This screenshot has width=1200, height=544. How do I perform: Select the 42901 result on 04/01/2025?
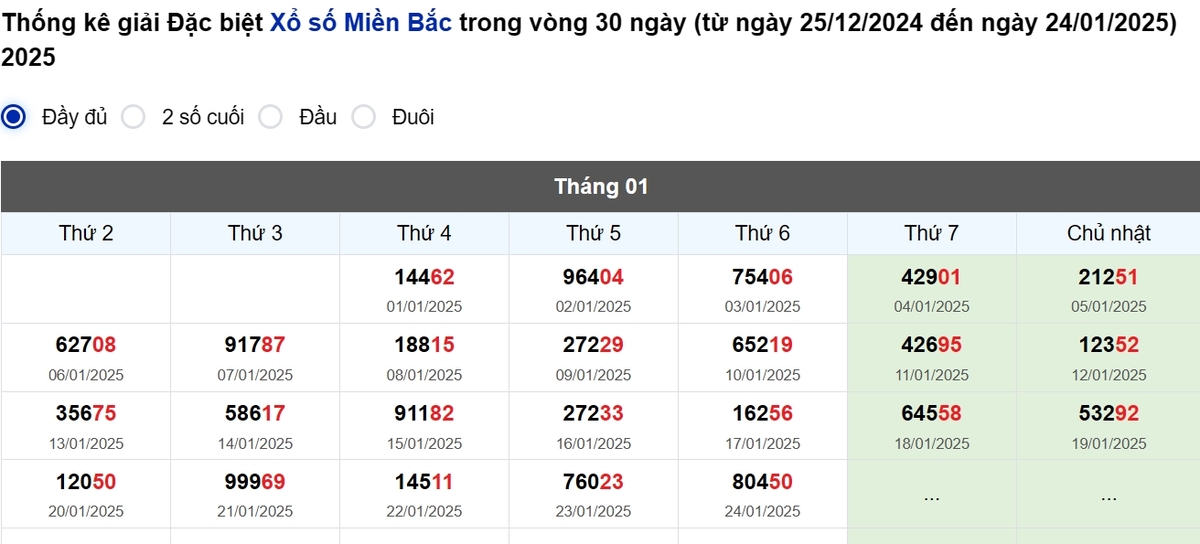tap(931, 277)
